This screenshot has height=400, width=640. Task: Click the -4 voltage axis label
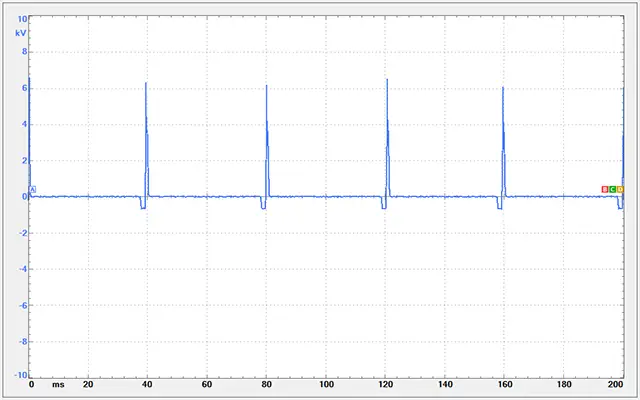(23, 269)
